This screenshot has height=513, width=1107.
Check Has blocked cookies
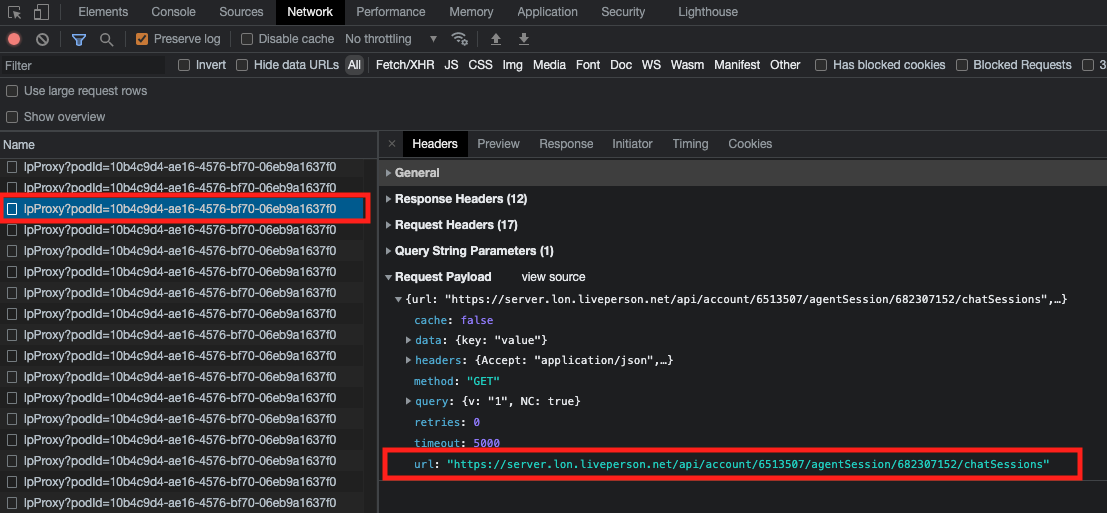point(821,65)
